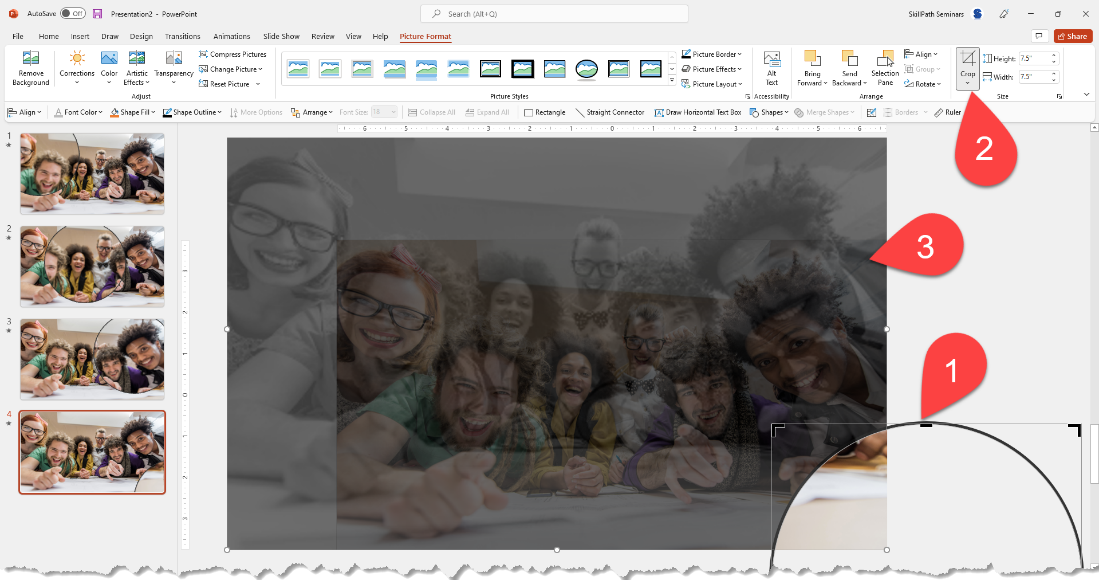
Task: Expand the picture styles gallery More arrow
Action: 672,82
